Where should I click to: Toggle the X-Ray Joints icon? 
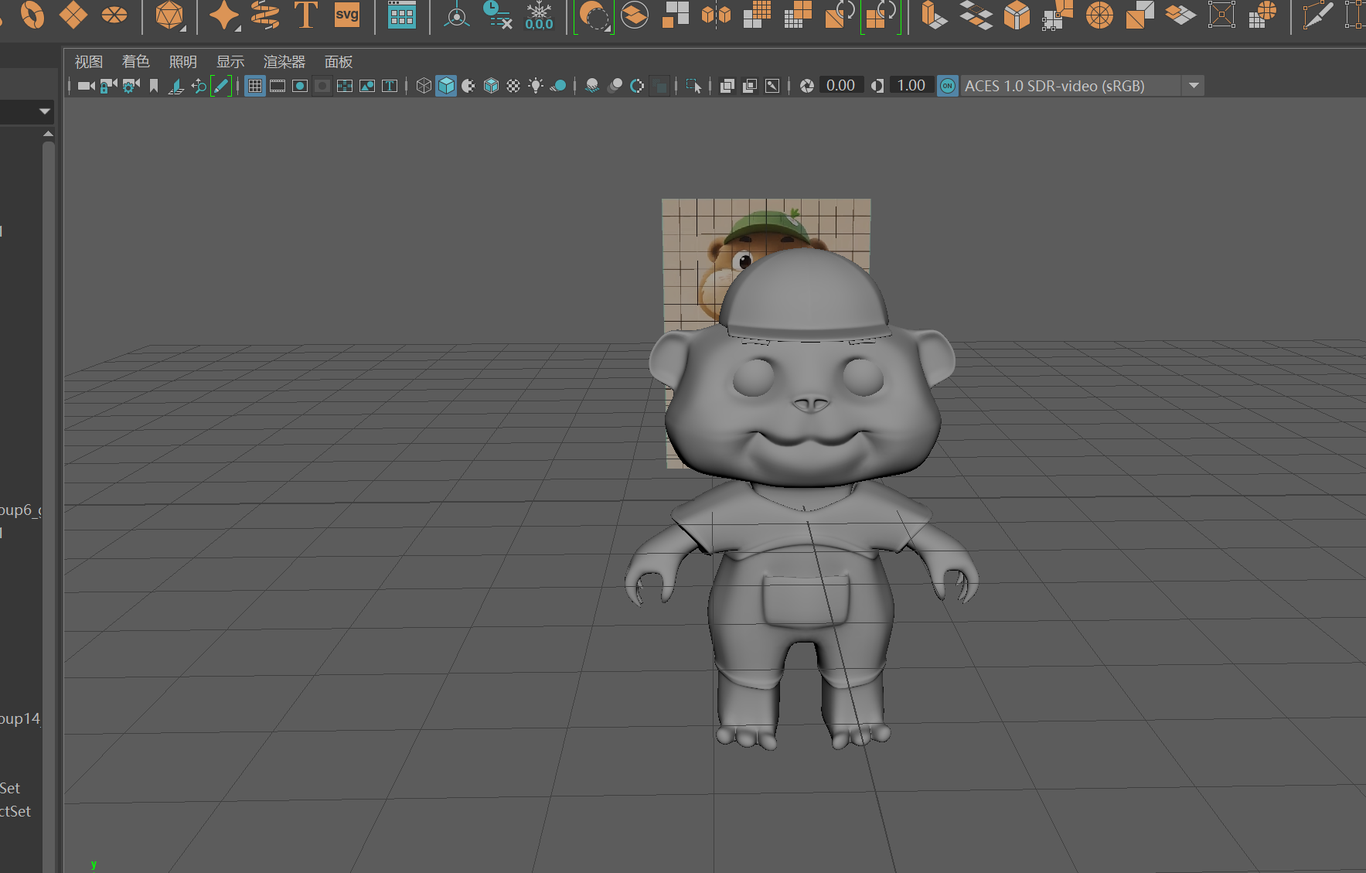772,86
